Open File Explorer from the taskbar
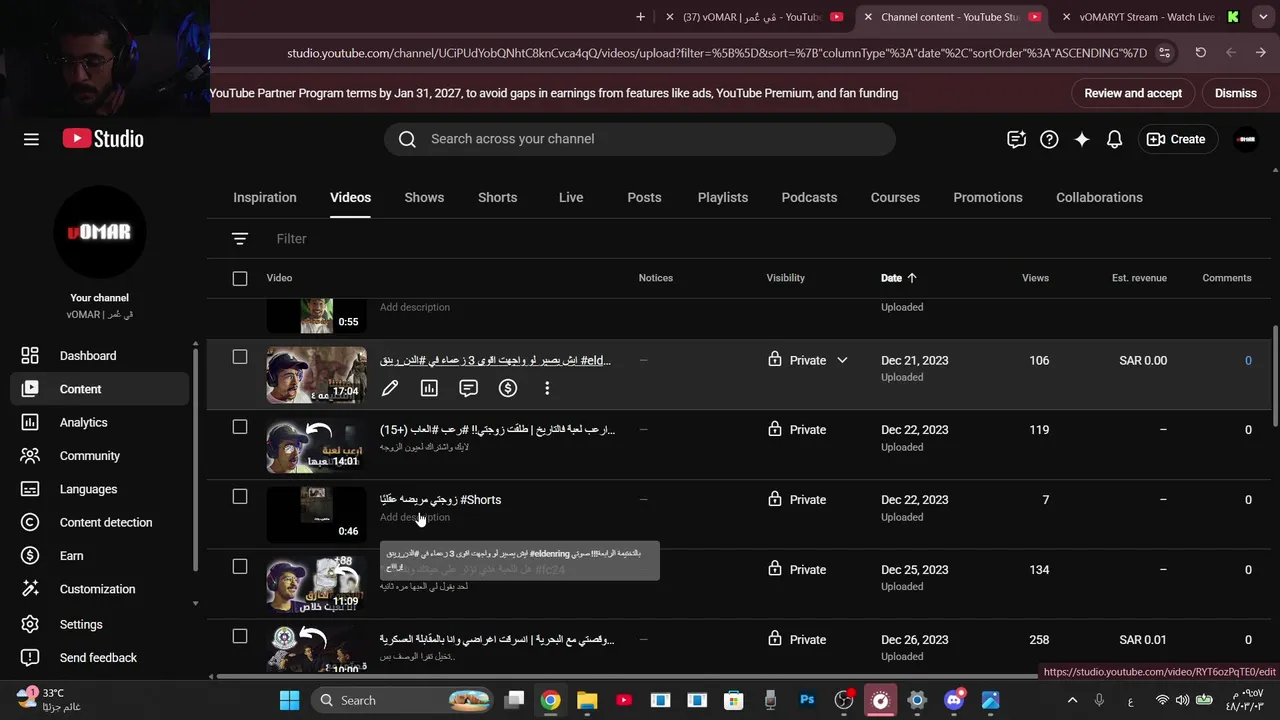Screen dimensions: 1280x720 tap(587, 700)
